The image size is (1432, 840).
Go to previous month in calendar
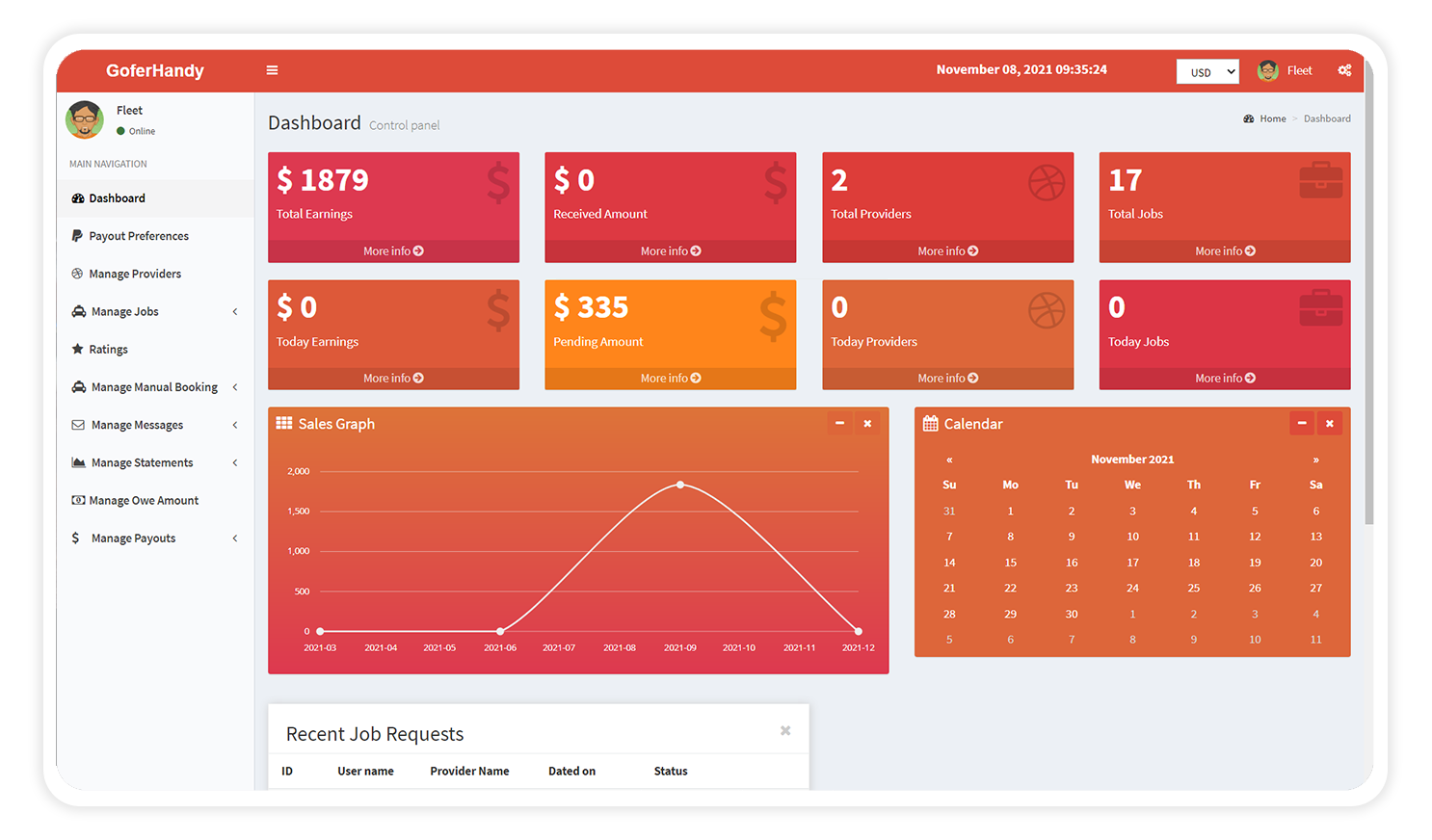[x=949, y=459]
